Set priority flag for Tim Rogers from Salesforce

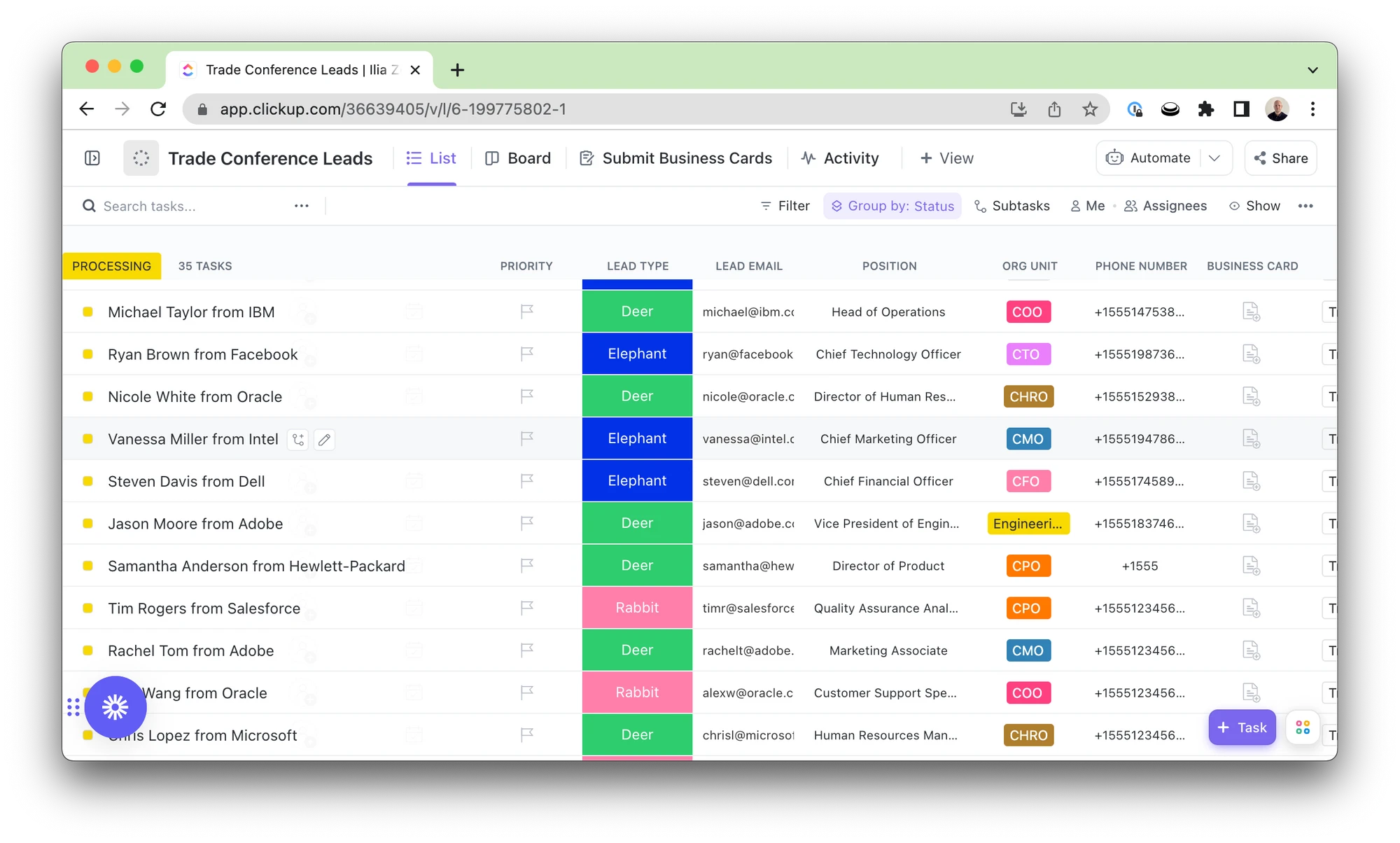click(527, 608)
